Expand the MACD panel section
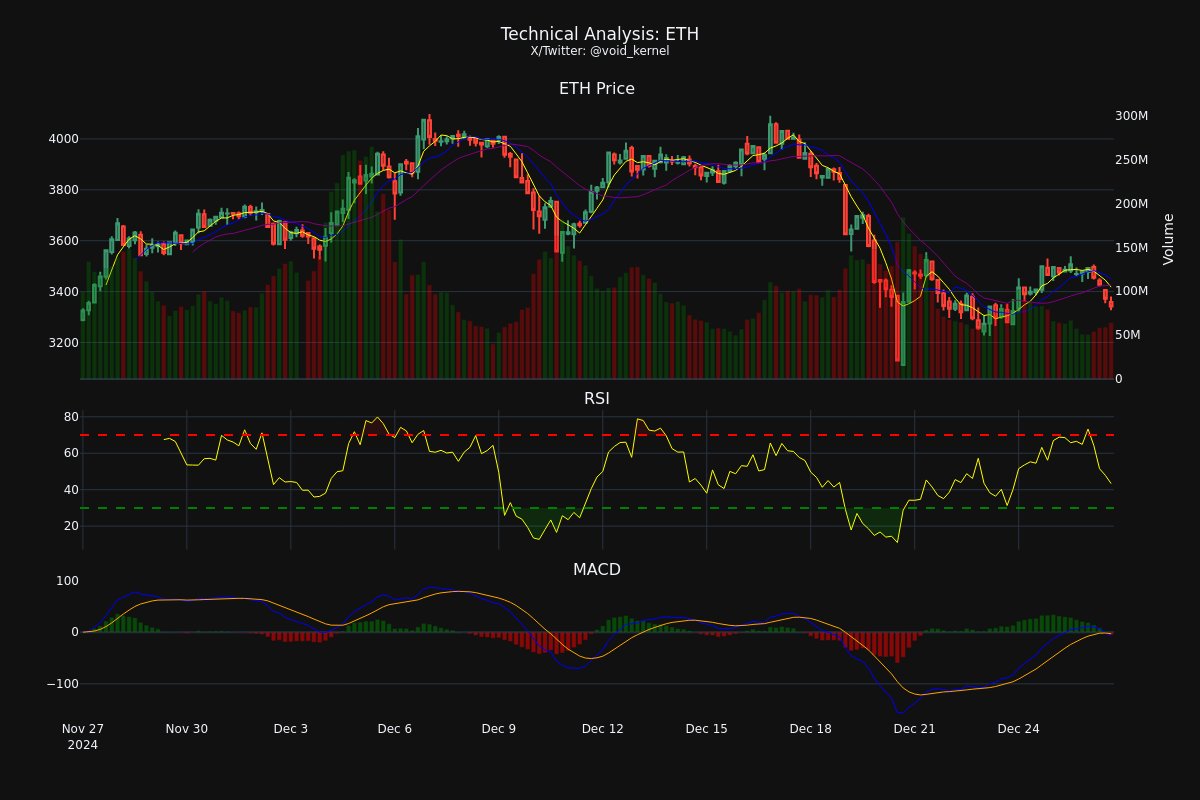Screen dimensions: 1200x800 (x=597, y=569)
